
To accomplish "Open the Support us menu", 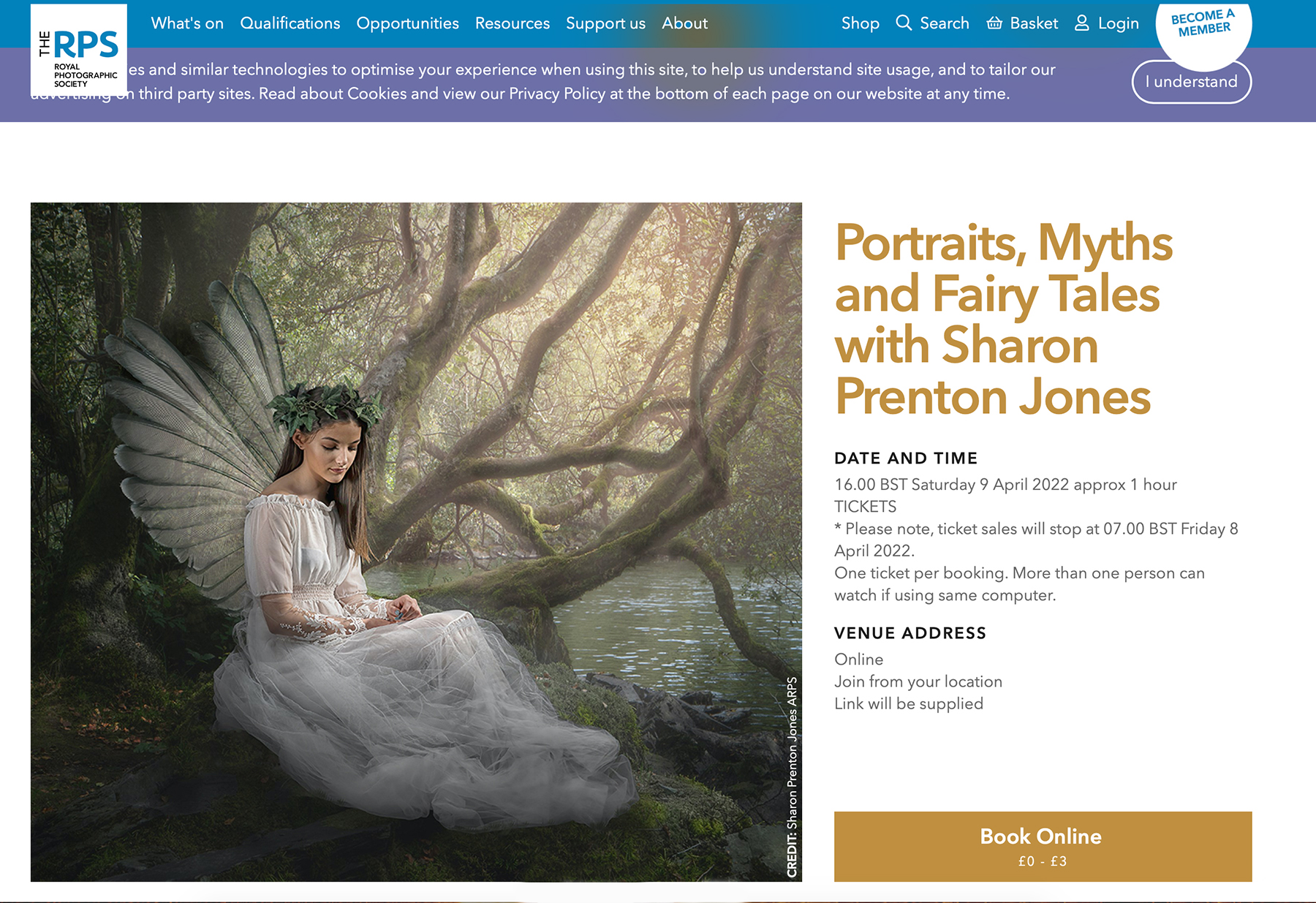I will [606, 23].
